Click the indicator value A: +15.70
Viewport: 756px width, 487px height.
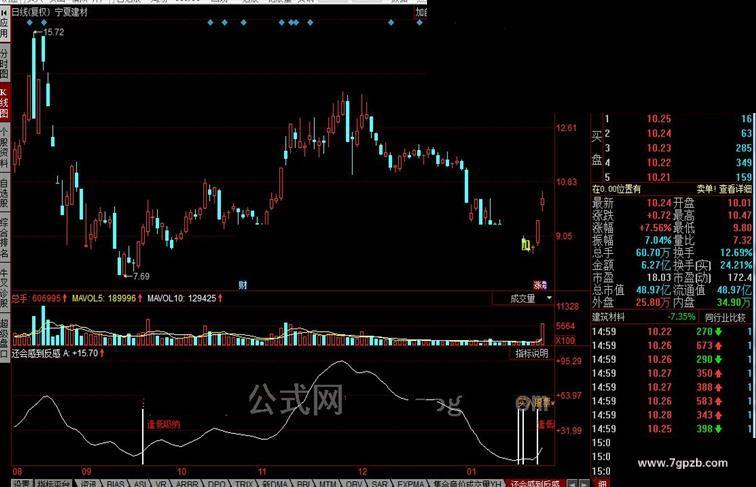tap(83, 353)
